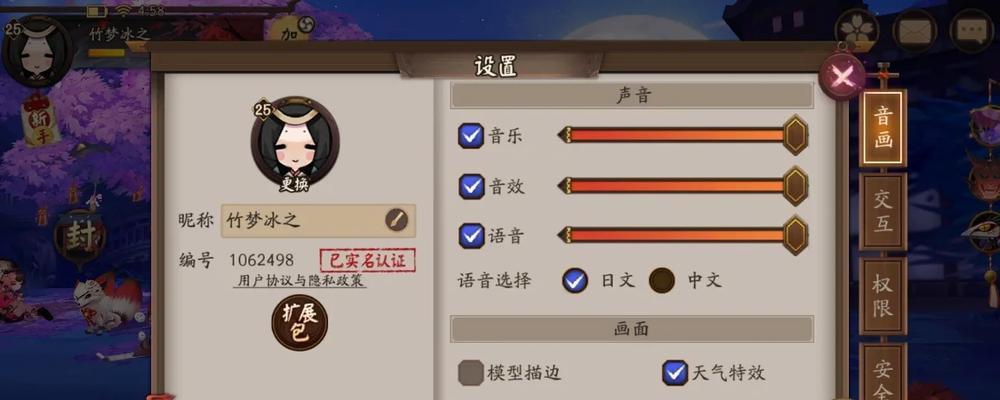Toggle the 音乐 music checkbox
Viewport: 1000px width, 400px height.
[471, 135]
